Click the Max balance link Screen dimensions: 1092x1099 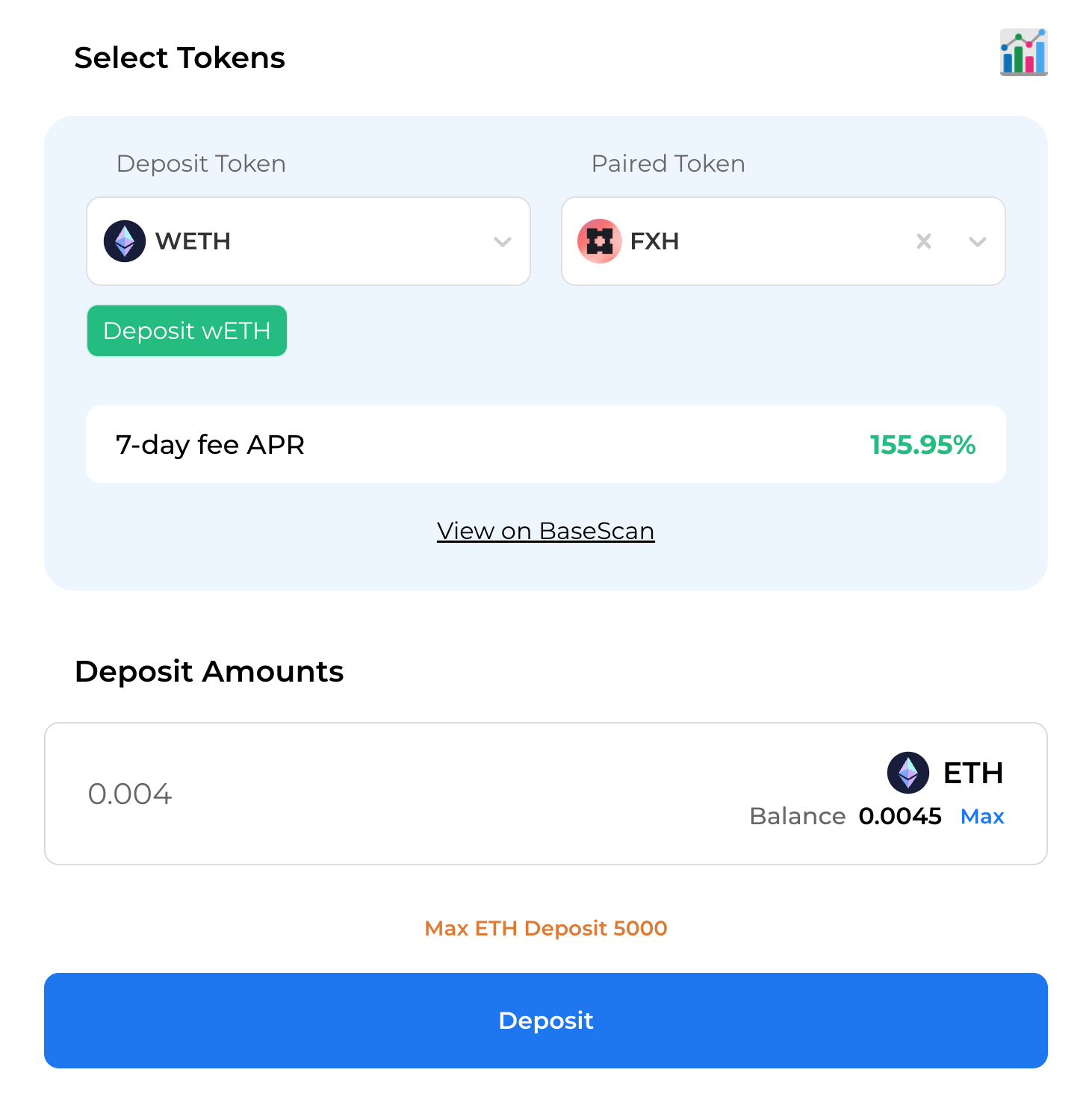click(982, 816)
